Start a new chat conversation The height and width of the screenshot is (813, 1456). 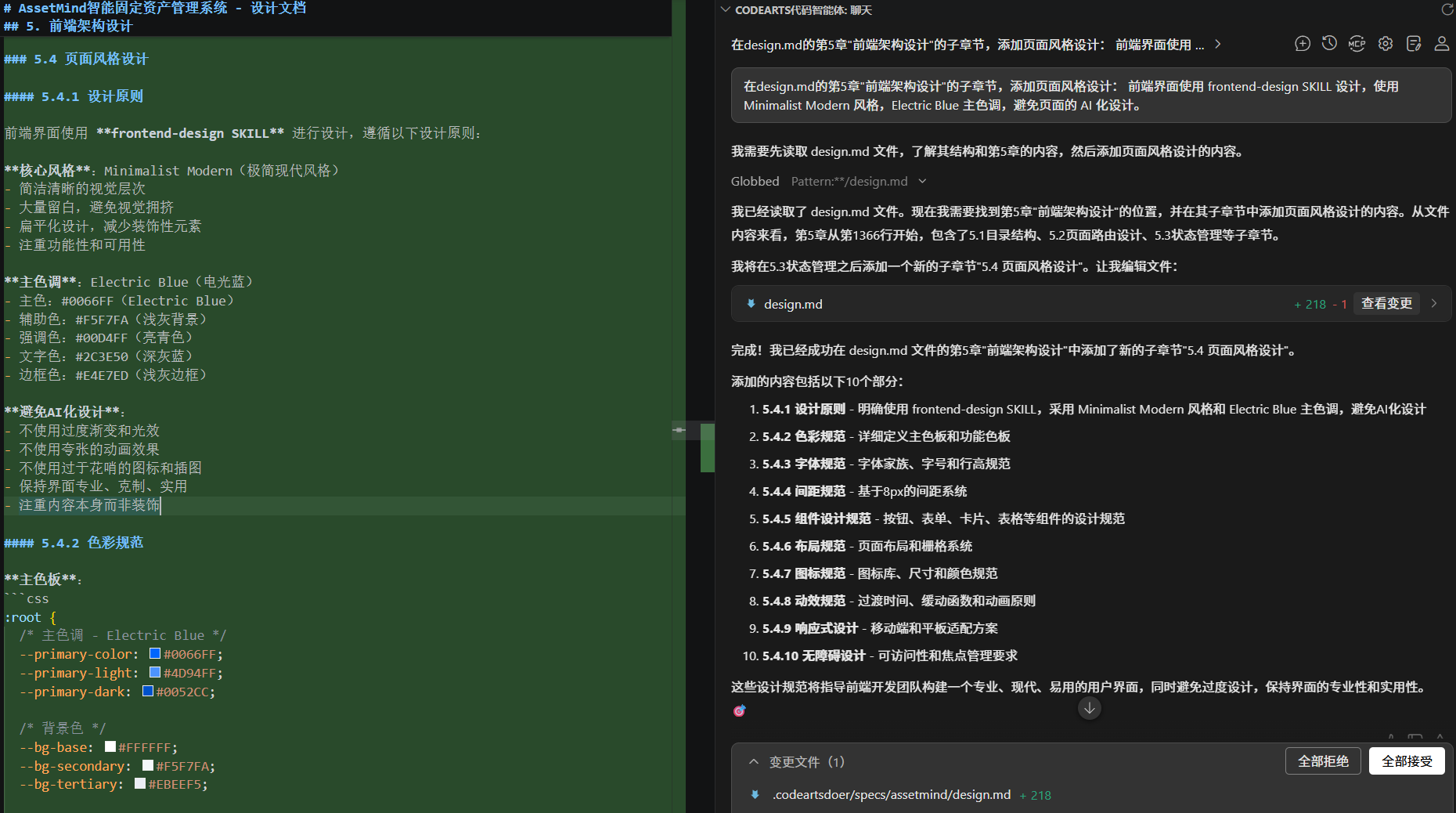[x=1303, y=44]
